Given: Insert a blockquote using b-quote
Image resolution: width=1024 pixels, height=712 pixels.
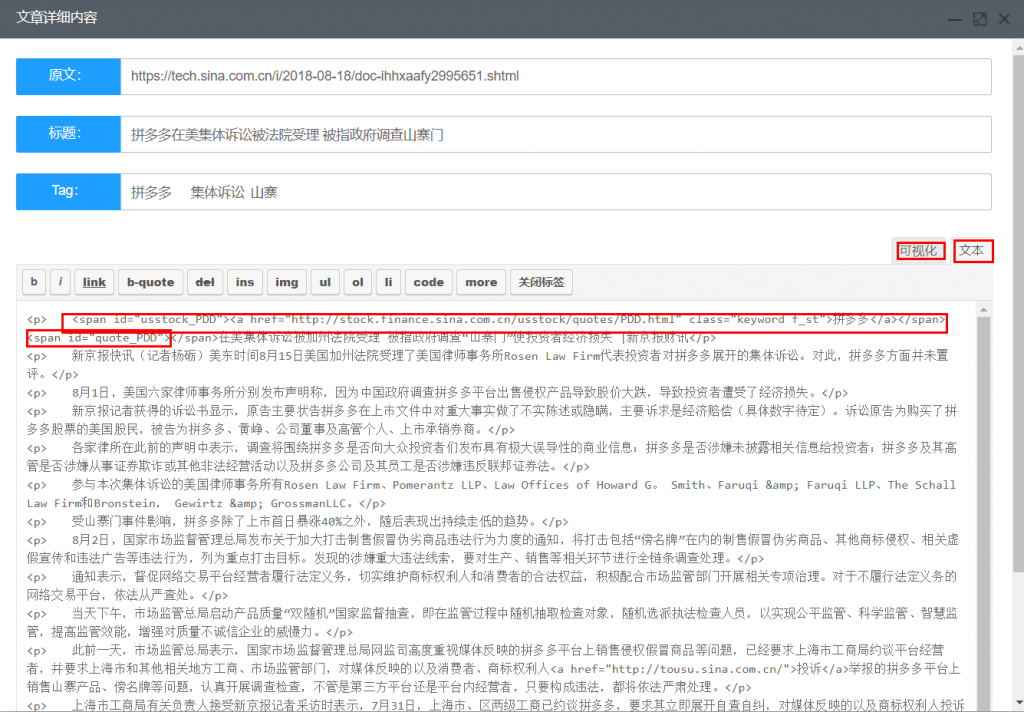Looking at the screenshot, I should tap(150, 282).
